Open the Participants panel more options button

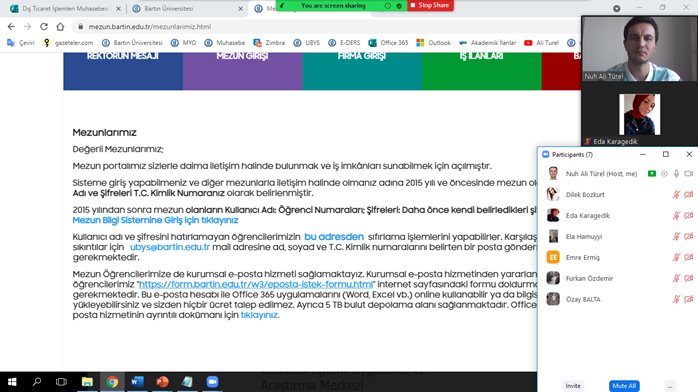(x=670, y=386)
